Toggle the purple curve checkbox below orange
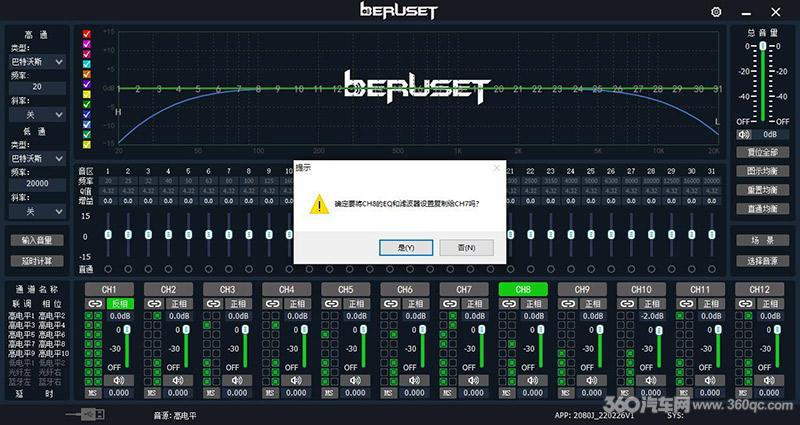The width and height of the screenshot is (800, 425). pyautogui.click(x=87, y=84)
